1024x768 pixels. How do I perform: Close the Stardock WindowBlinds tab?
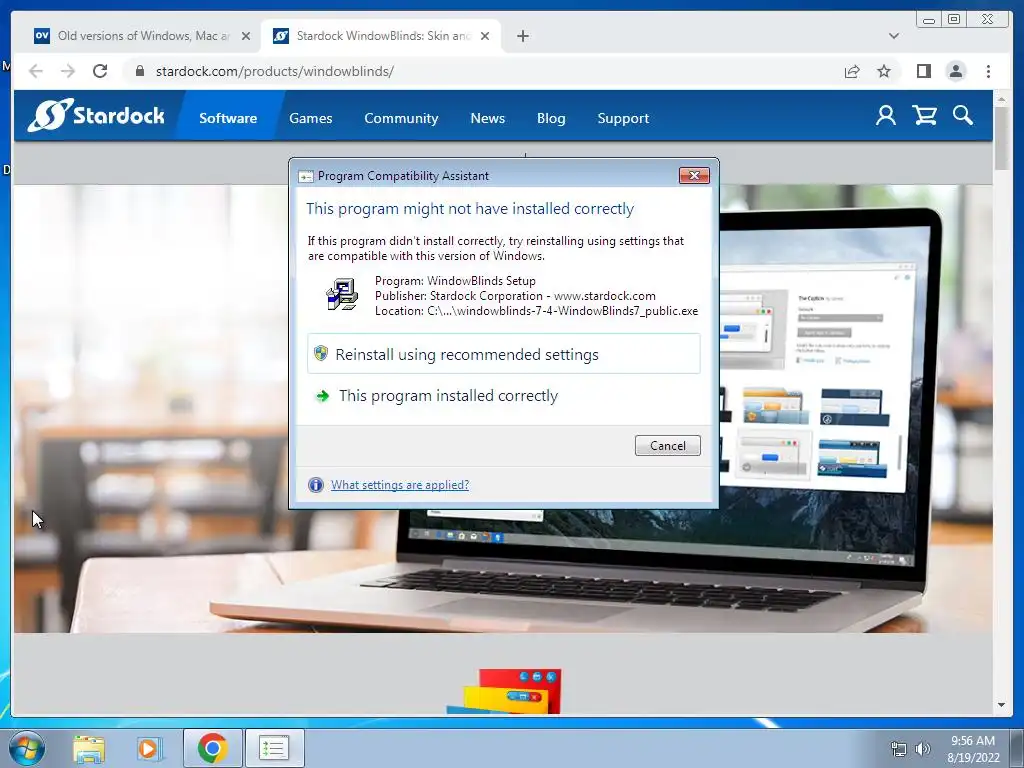485,36
